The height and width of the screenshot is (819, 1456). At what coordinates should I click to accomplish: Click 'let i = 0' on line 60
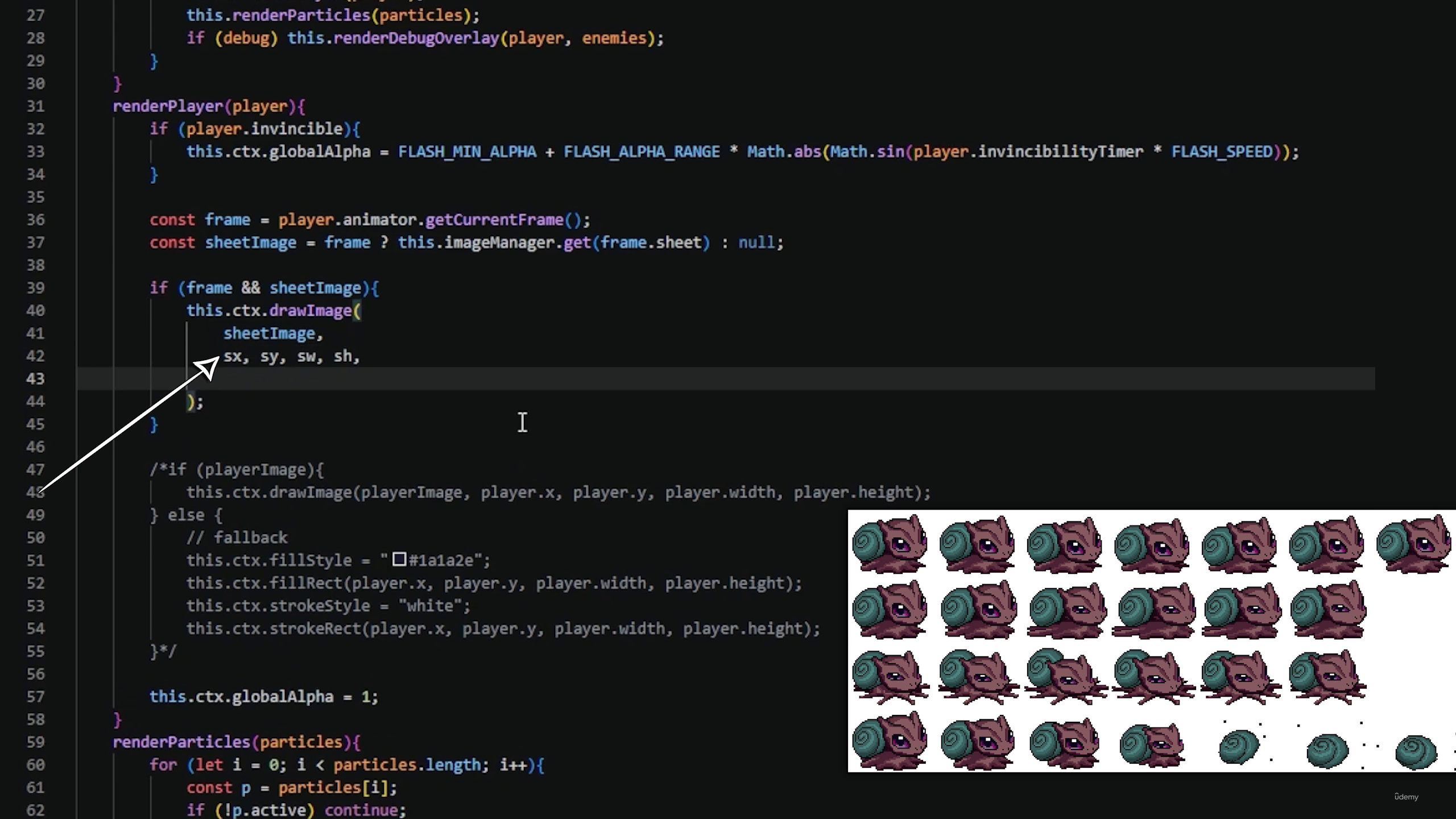[237, 766]
